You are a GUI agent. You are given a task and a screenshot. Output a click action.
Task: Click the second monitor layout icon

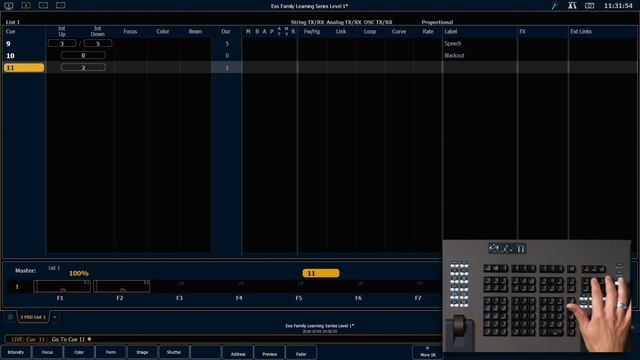[26, 6]
